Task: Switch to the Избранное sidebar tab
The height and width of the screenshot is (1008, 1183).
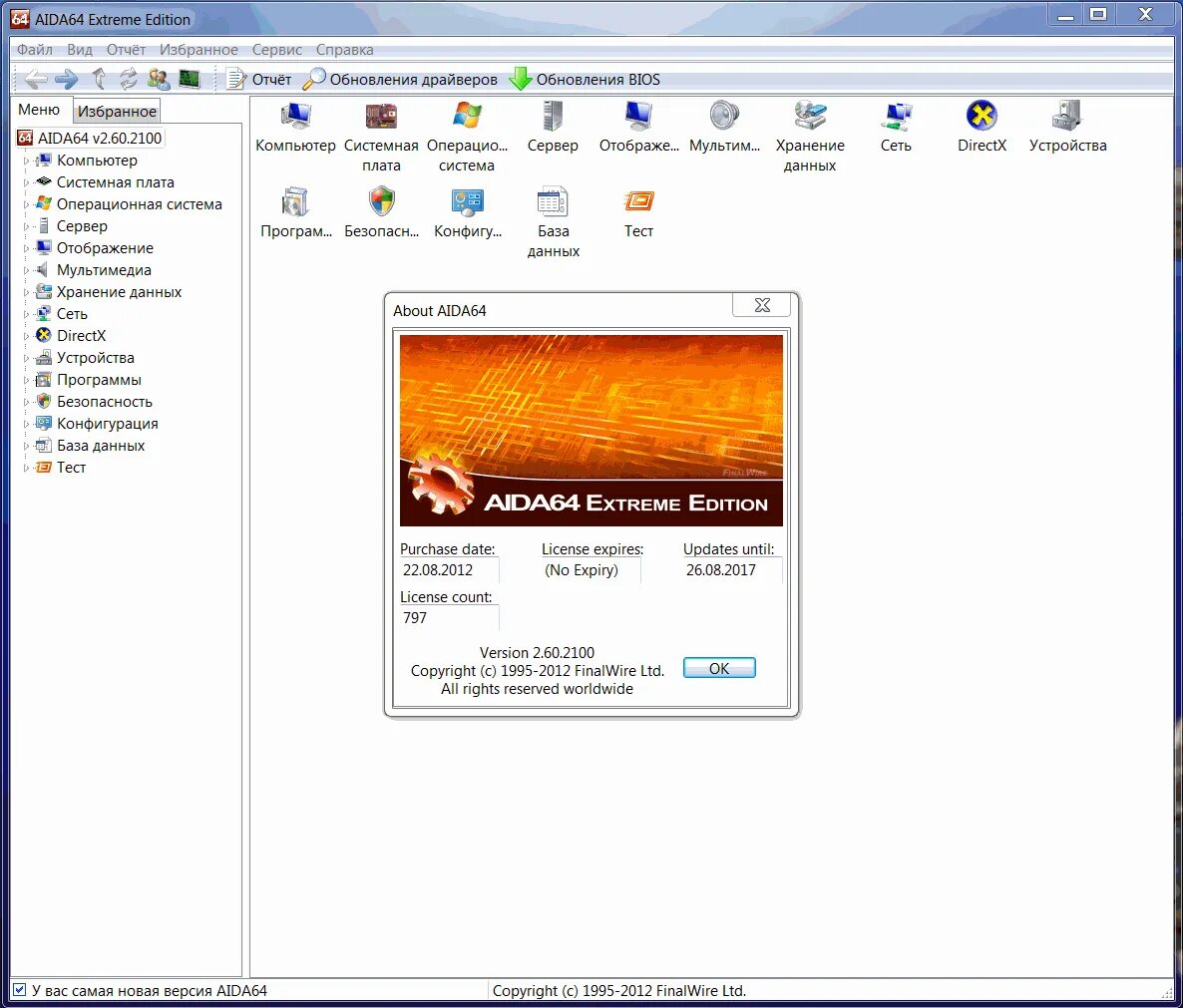Action: click(117, 112)
